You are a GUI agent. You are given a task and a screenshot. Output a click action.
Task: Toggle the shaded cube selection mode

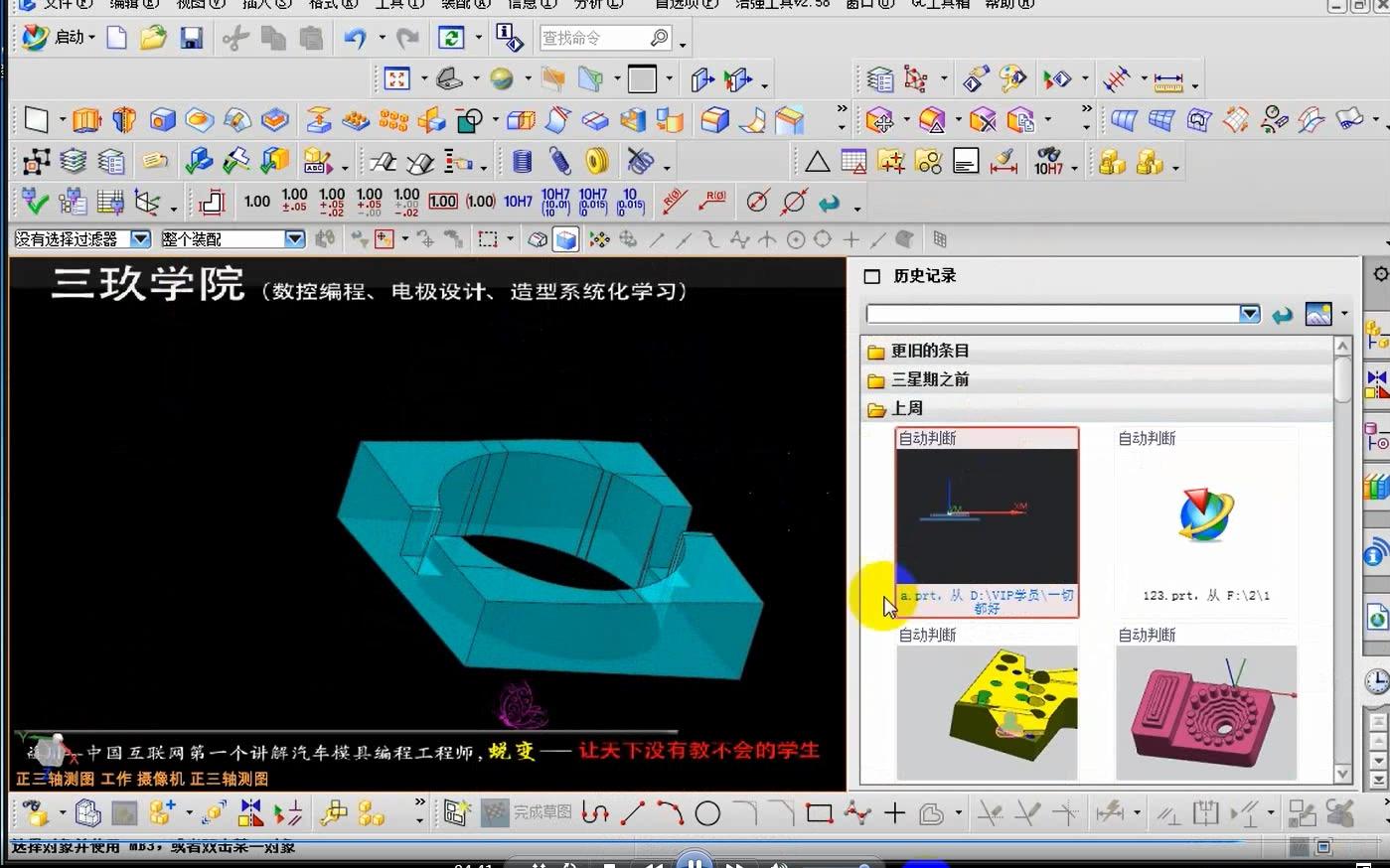tap(564, 238)
